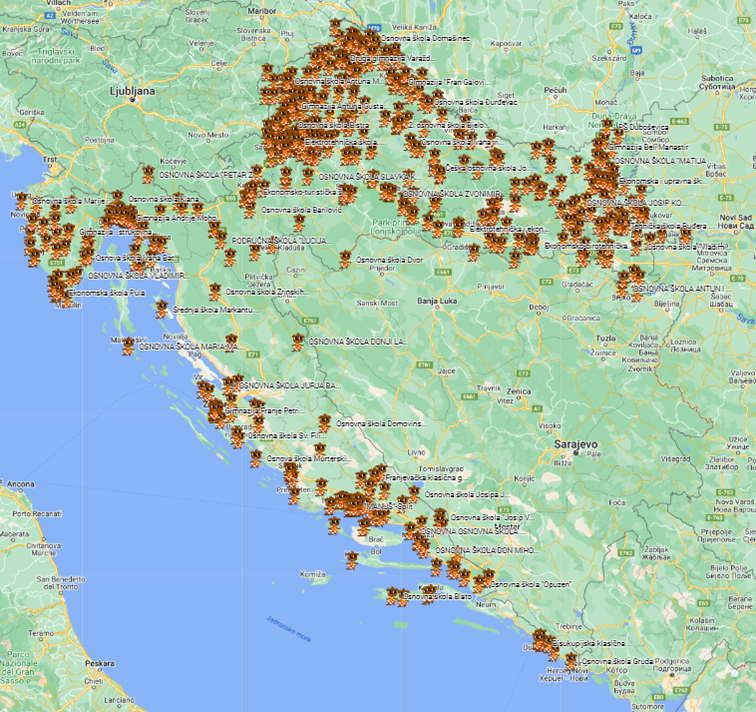This screenshot has height=712, width=756.
Task: Click the Druga gimnazija Varažd label
Action: tap(392, 59)
